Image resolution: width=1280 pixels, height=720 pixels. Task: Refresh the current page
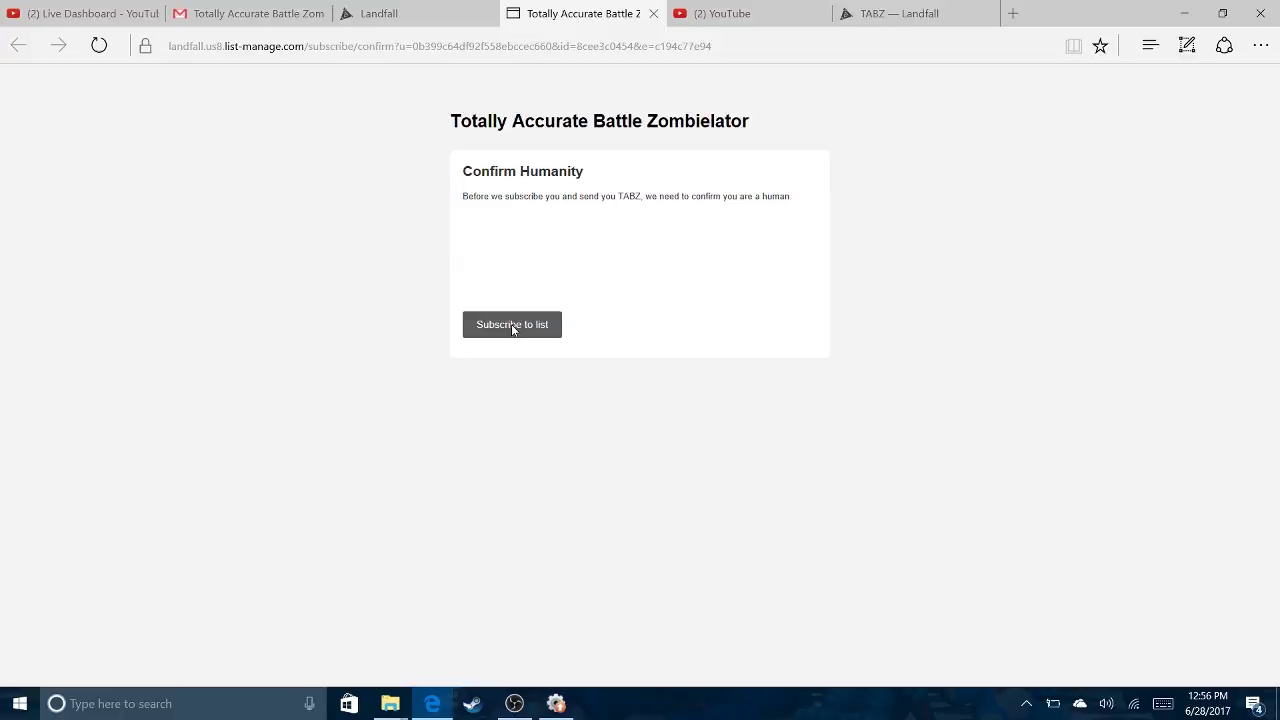[x=99, y=45]
